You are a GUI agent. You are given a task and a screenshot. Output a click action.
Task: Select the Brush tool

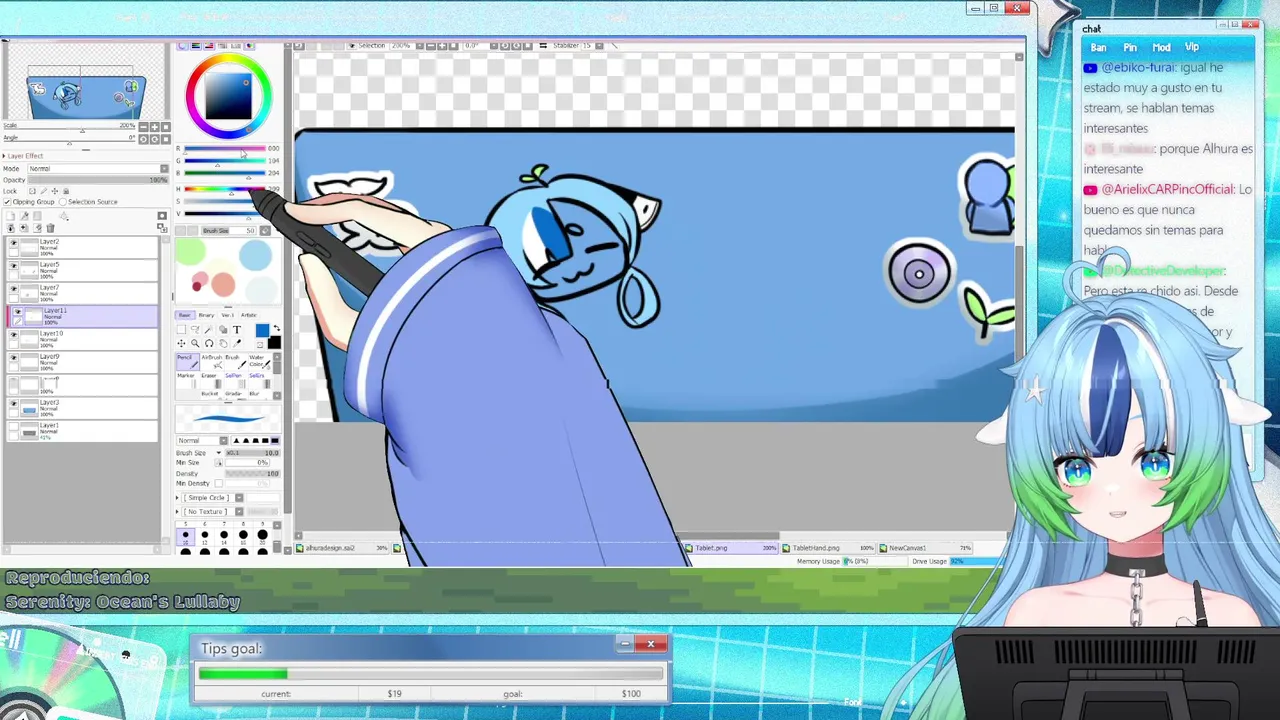235,361
